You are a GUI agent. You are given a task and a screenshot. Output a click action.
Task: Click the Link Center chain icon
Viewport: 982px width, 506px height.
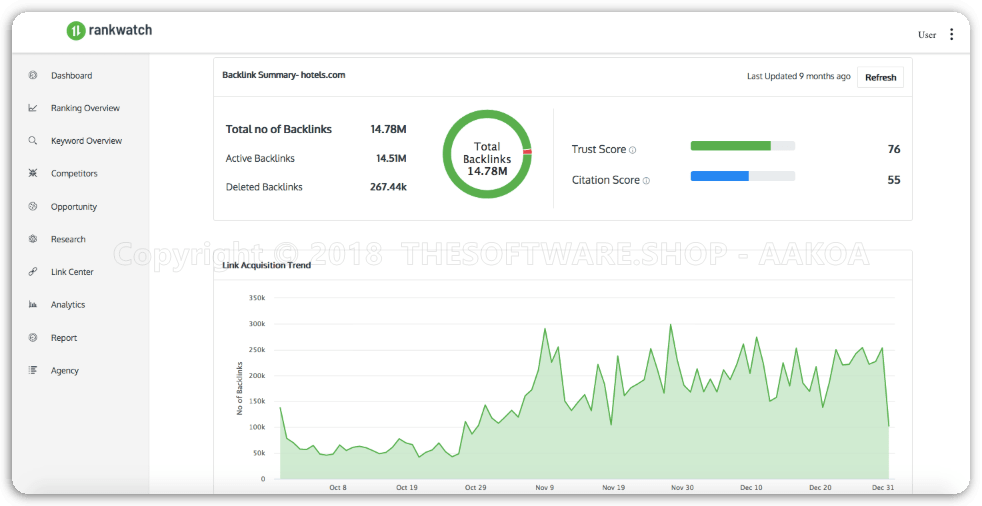(x=33, y=272)
